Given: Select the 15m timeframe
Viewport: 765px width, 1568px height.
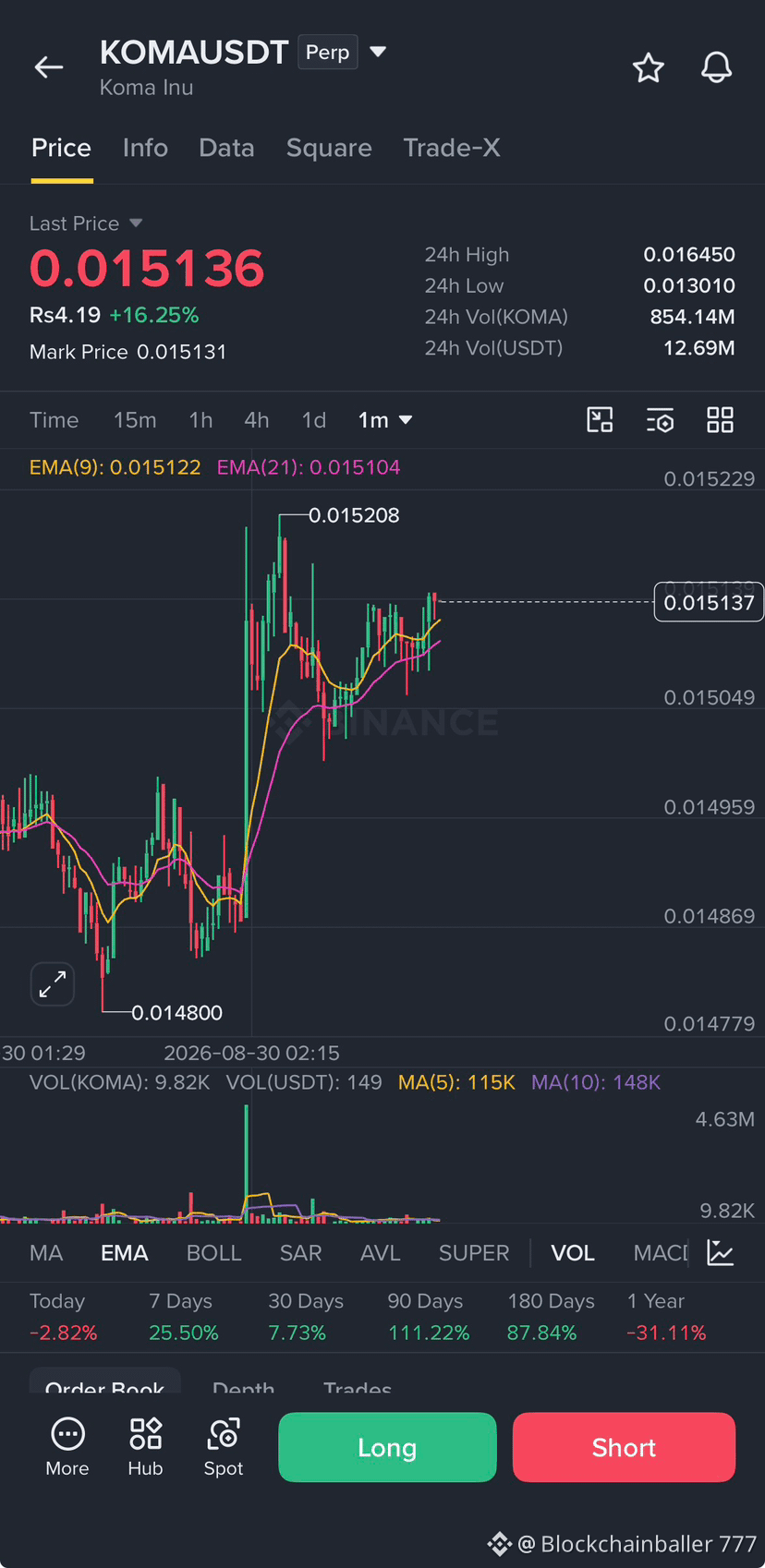Looking at the screenshot, I should click(x=135, y=420).
